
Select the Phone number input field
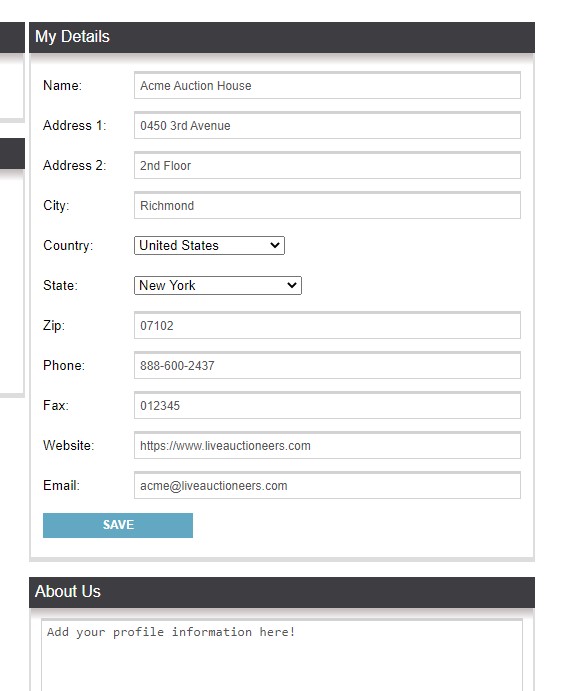pyautogui.click(x=327, y=365)
